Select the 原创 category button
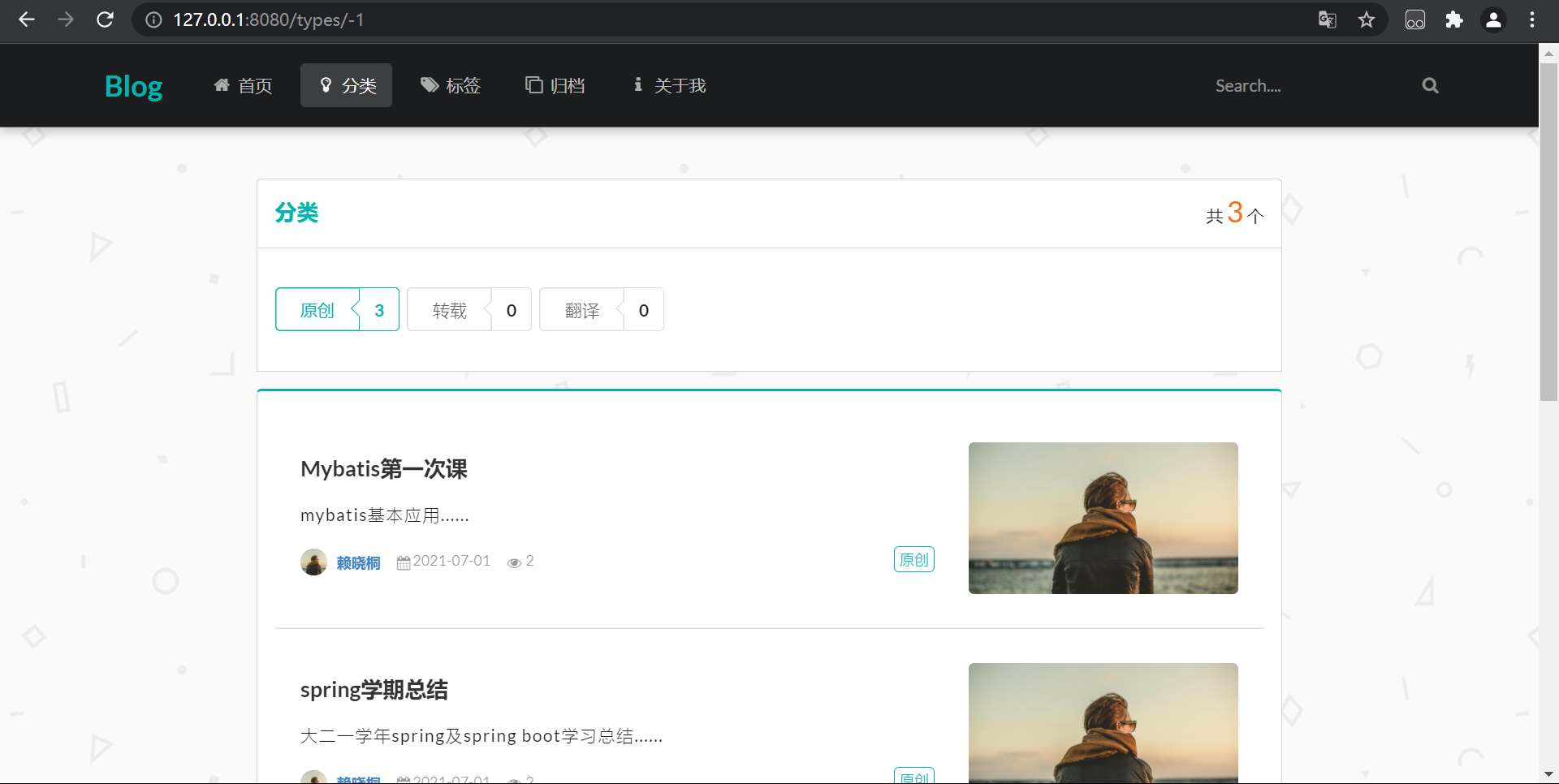 tap(317, 310)
